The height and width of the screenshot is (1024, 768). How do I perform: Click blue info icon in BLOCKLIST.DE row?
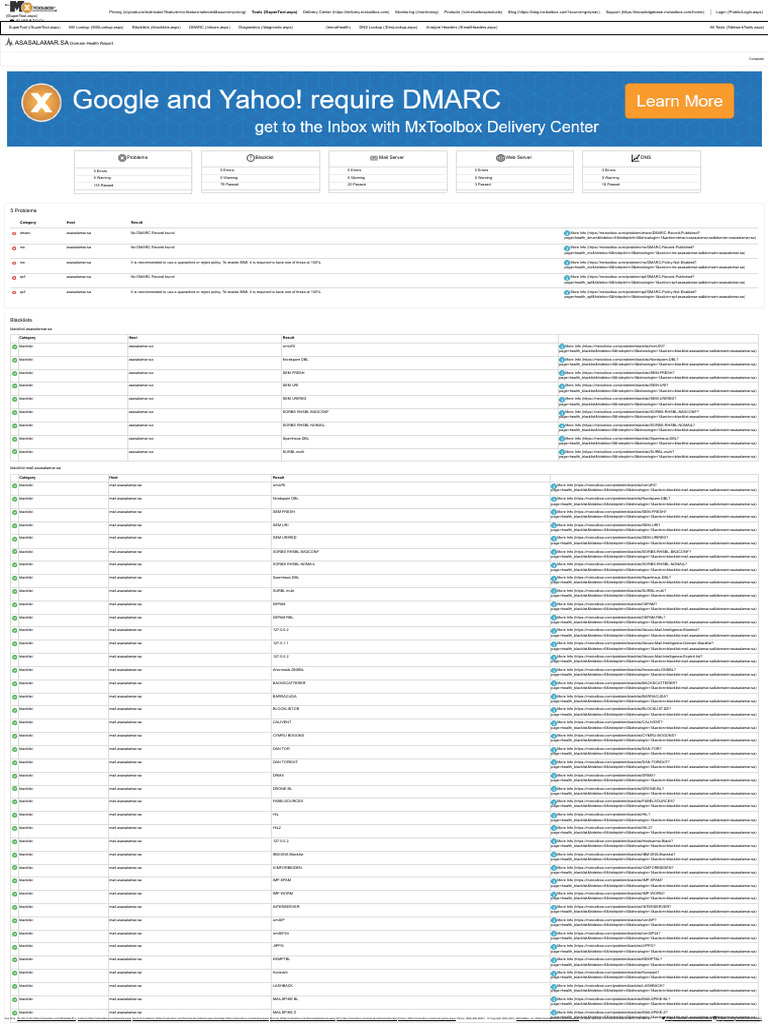tap(553, 710)
